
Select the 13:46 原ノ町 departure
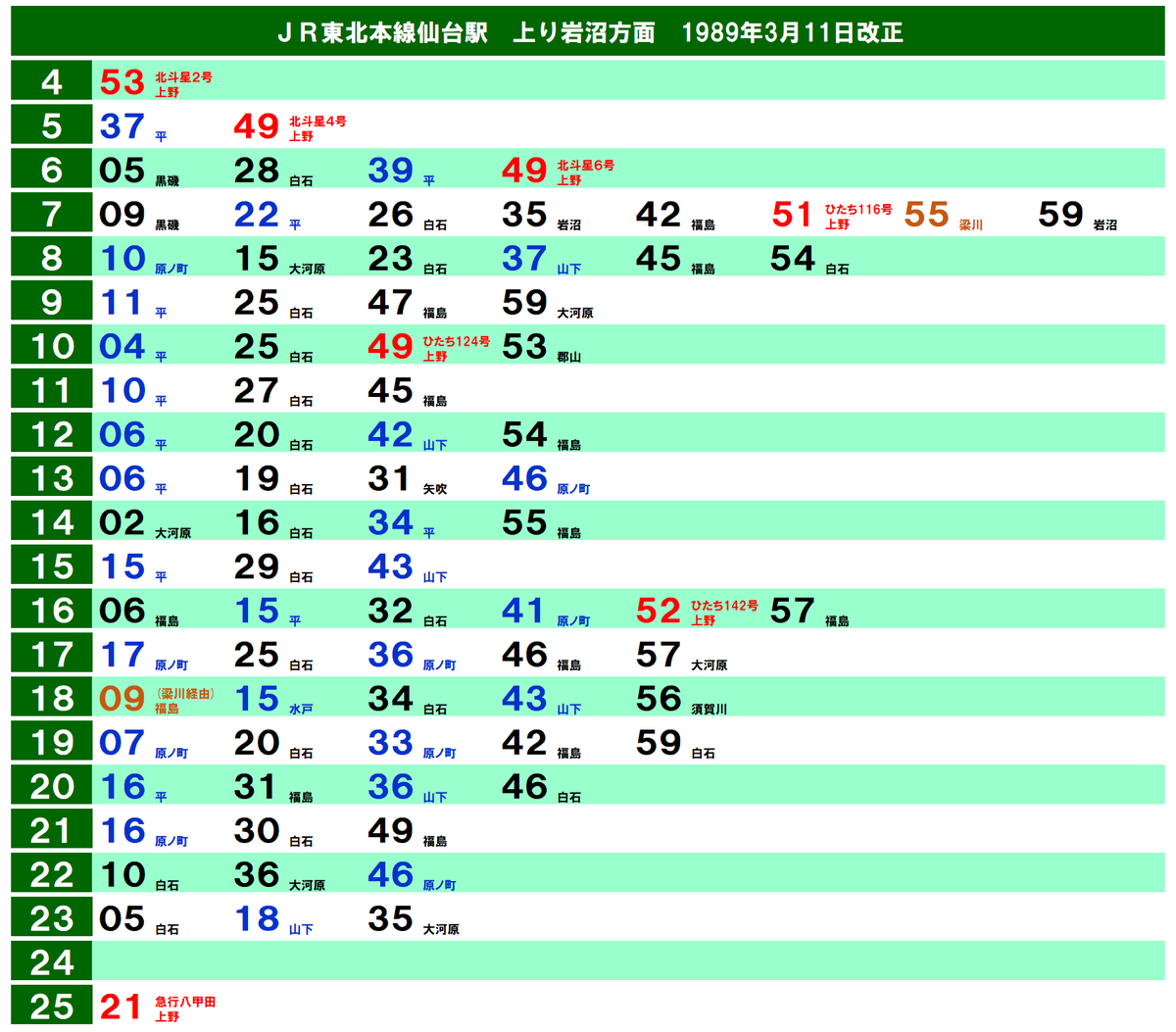pos(547,479)
